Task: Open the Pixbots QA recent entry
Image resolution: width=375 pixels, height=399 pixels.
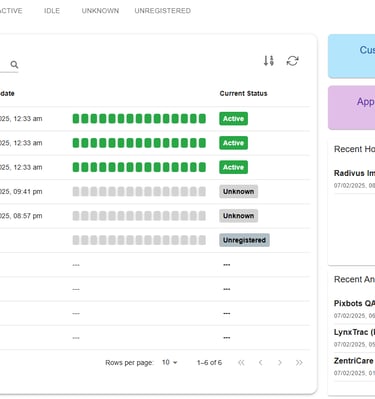Action: click(x=354, y=303)
